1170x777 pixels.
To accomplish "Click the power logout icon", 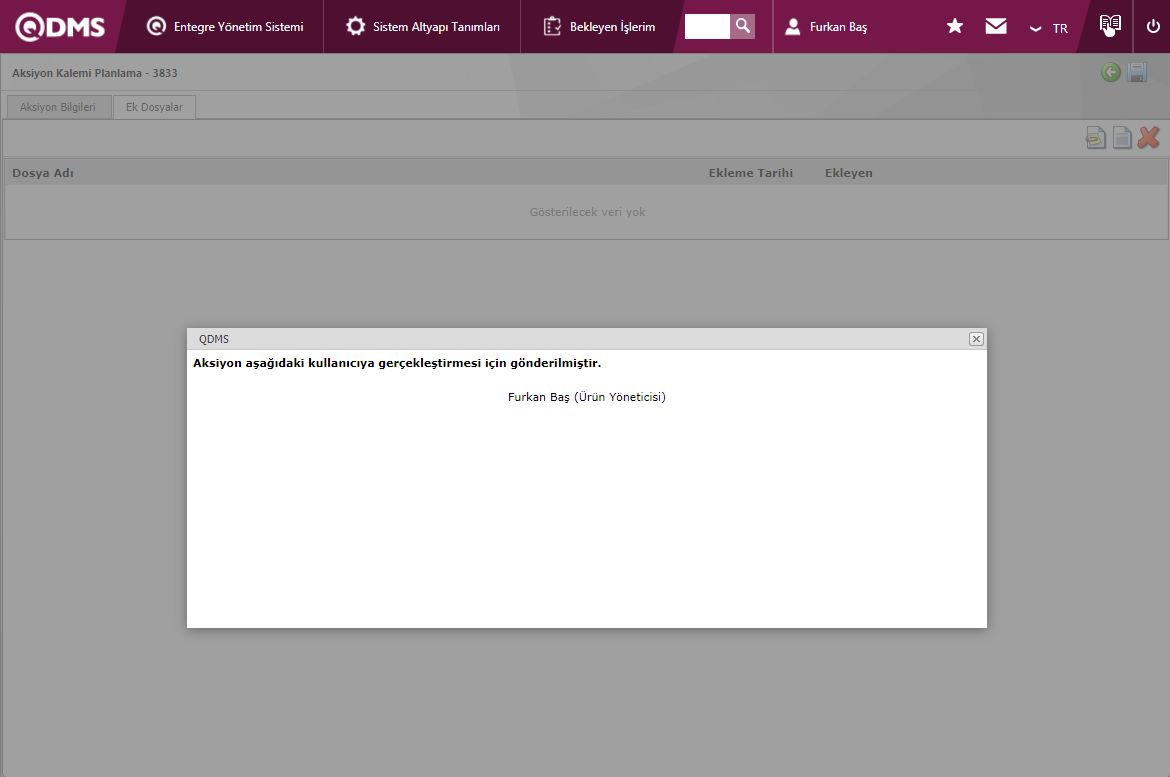I will click(1153, 26).
